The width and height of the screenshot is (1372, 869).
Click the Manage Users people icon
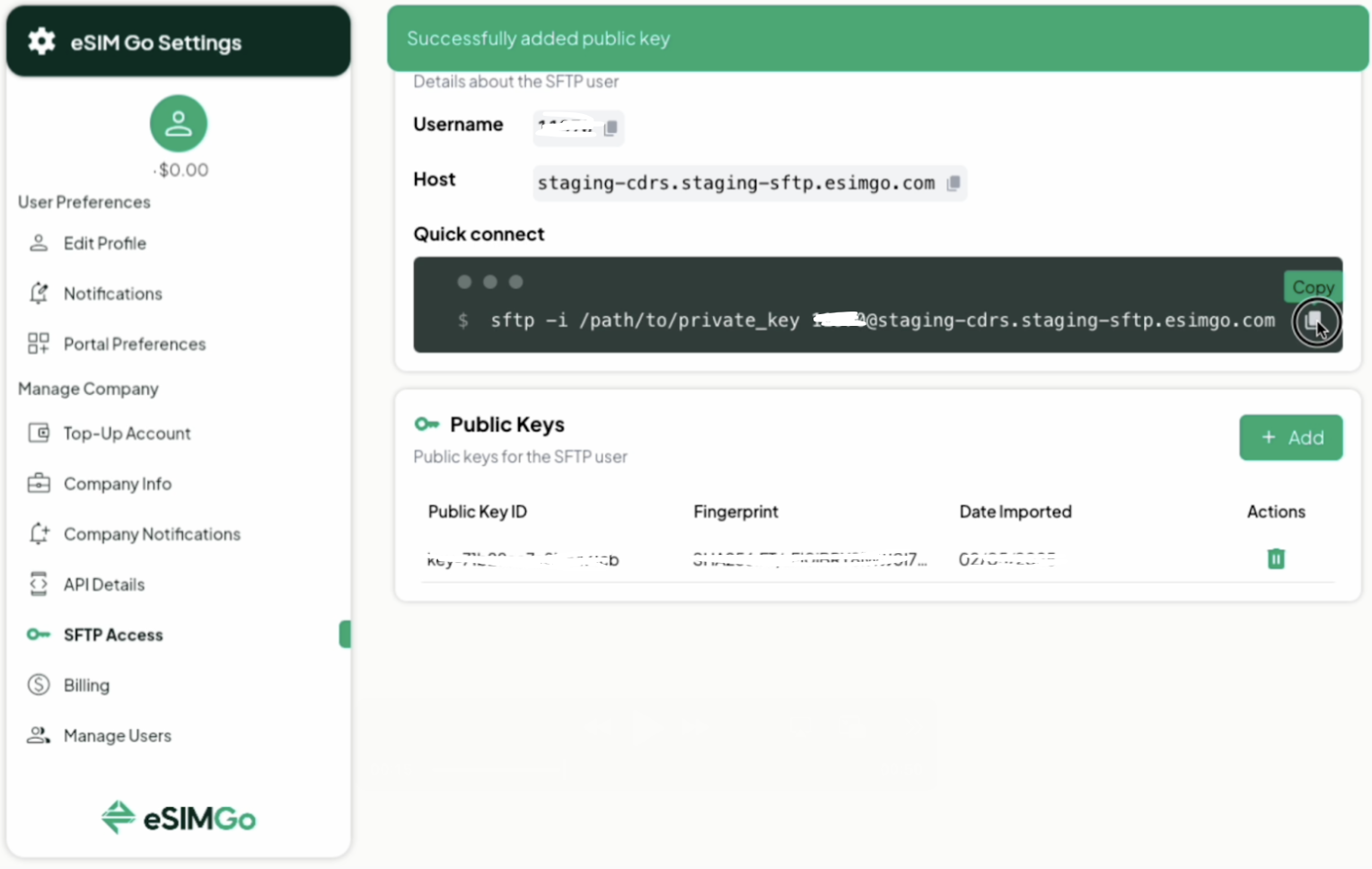click(x=39, y=735)
